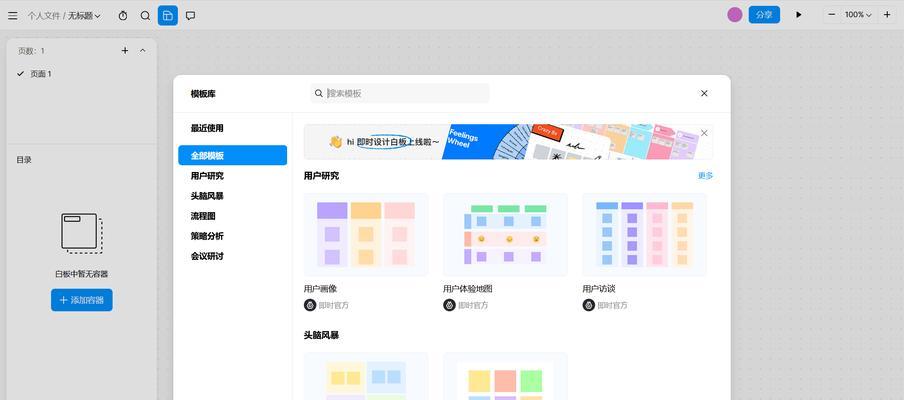Viewport: 904px width, 400px height.
Task: Click the 页数: 1 label
Action: point(31,51)
